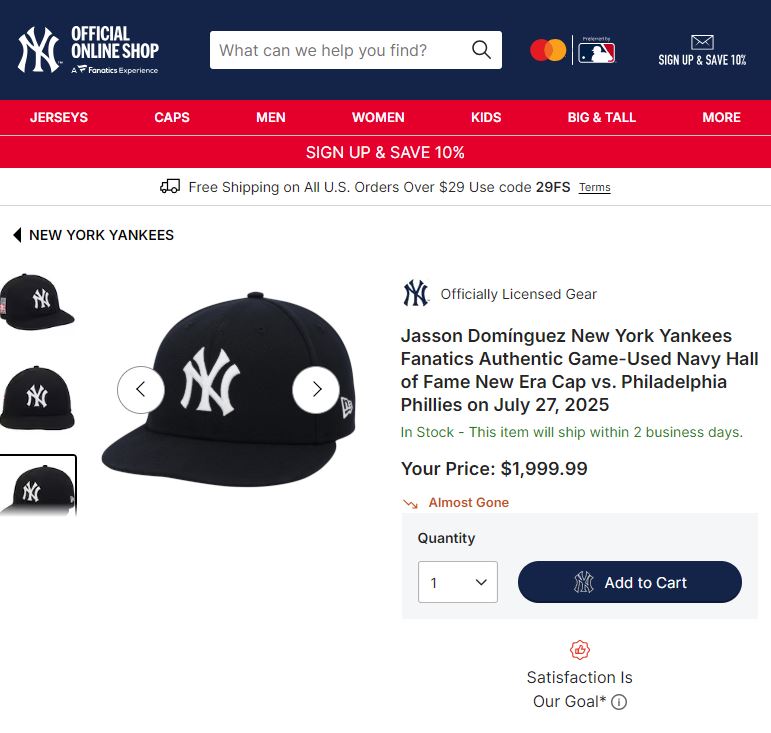The height and width of the screenshot is (733, 771).
Task: Click the Terms shipping link
Action: [594, 188]
